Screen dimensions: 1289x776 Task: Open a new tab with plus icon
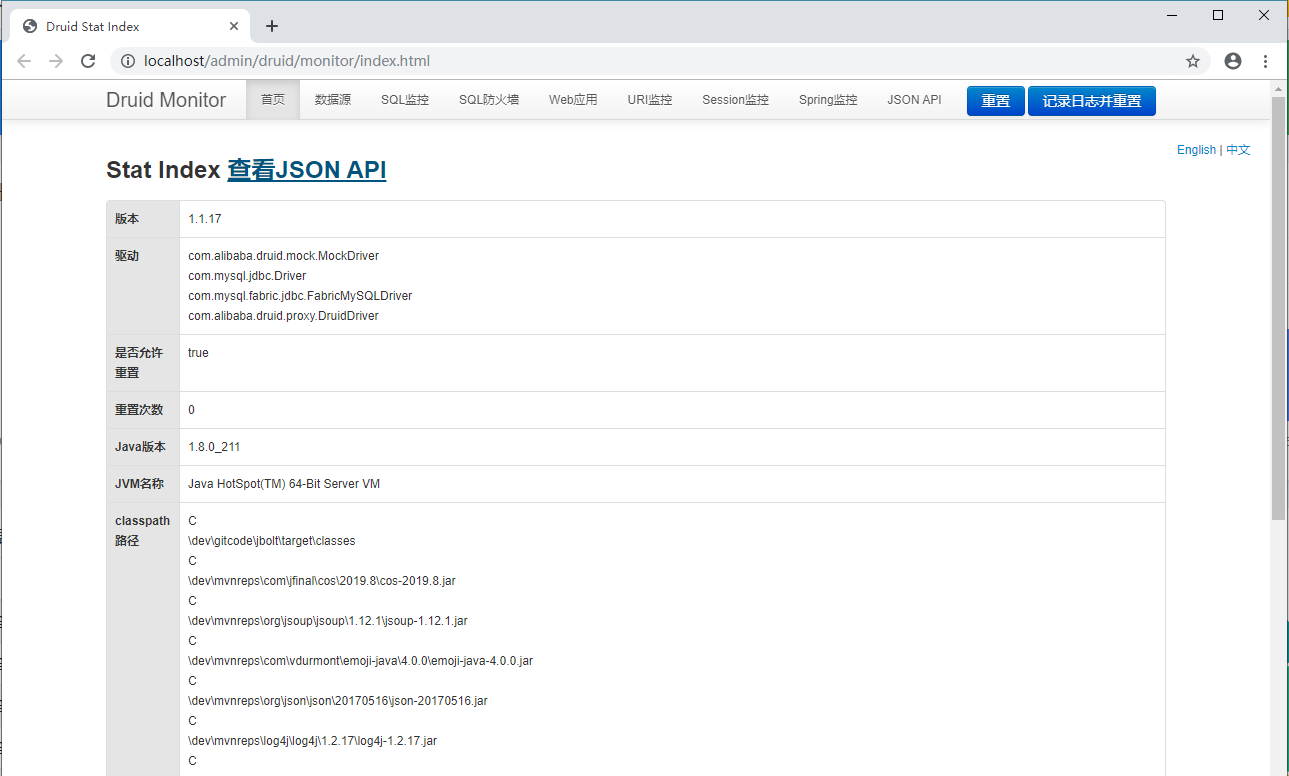point(272,26)
